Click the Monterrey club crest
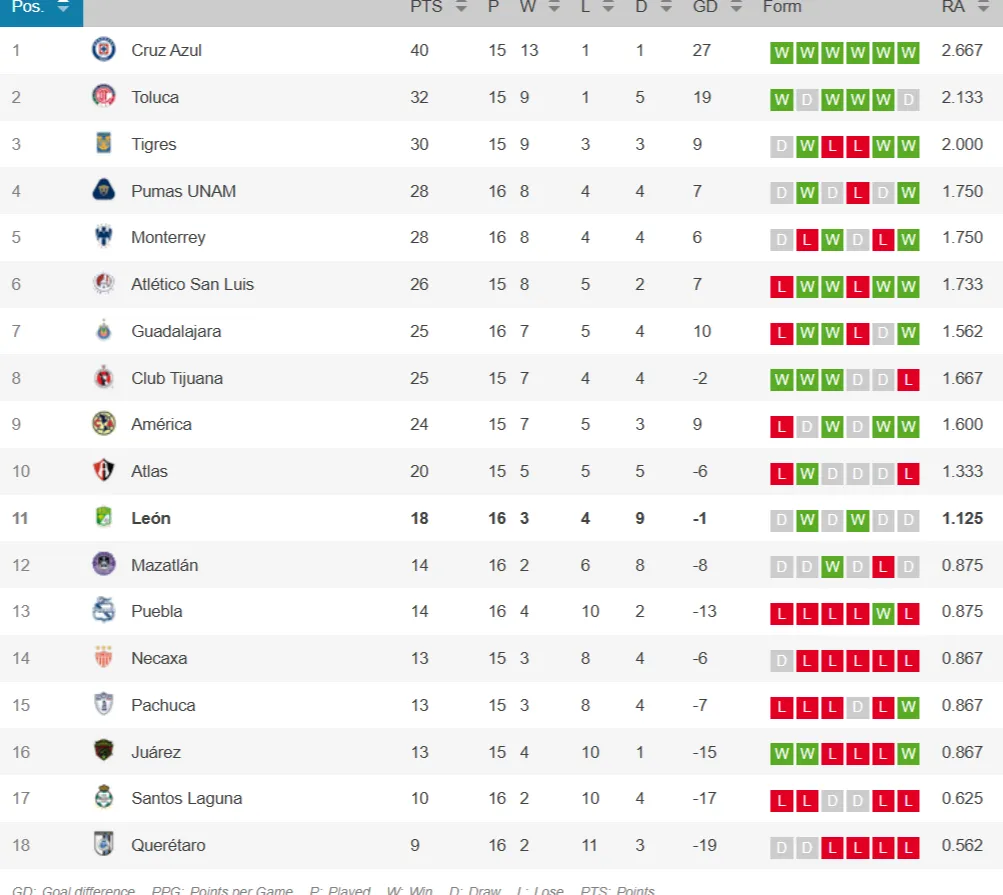This screenshot has height=895, width=1003. pos(103,237)
